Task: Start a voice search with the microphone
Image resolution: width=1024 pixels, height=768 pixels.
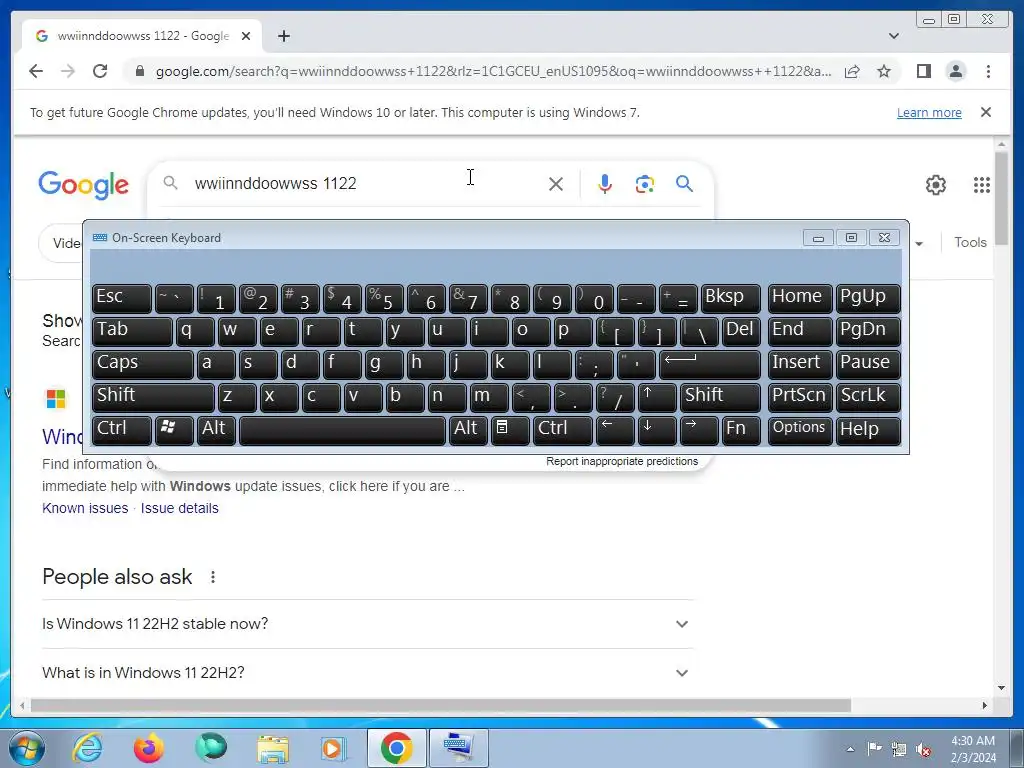Action: pos(605,184)
